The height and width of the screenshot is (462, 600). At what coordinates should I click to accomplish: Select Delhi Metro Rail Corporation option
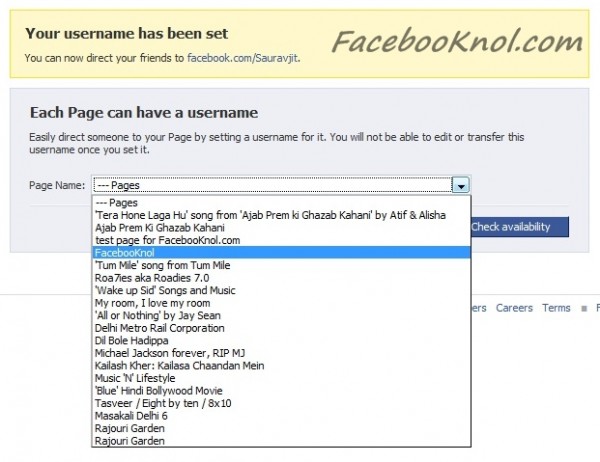click(281, 328)
